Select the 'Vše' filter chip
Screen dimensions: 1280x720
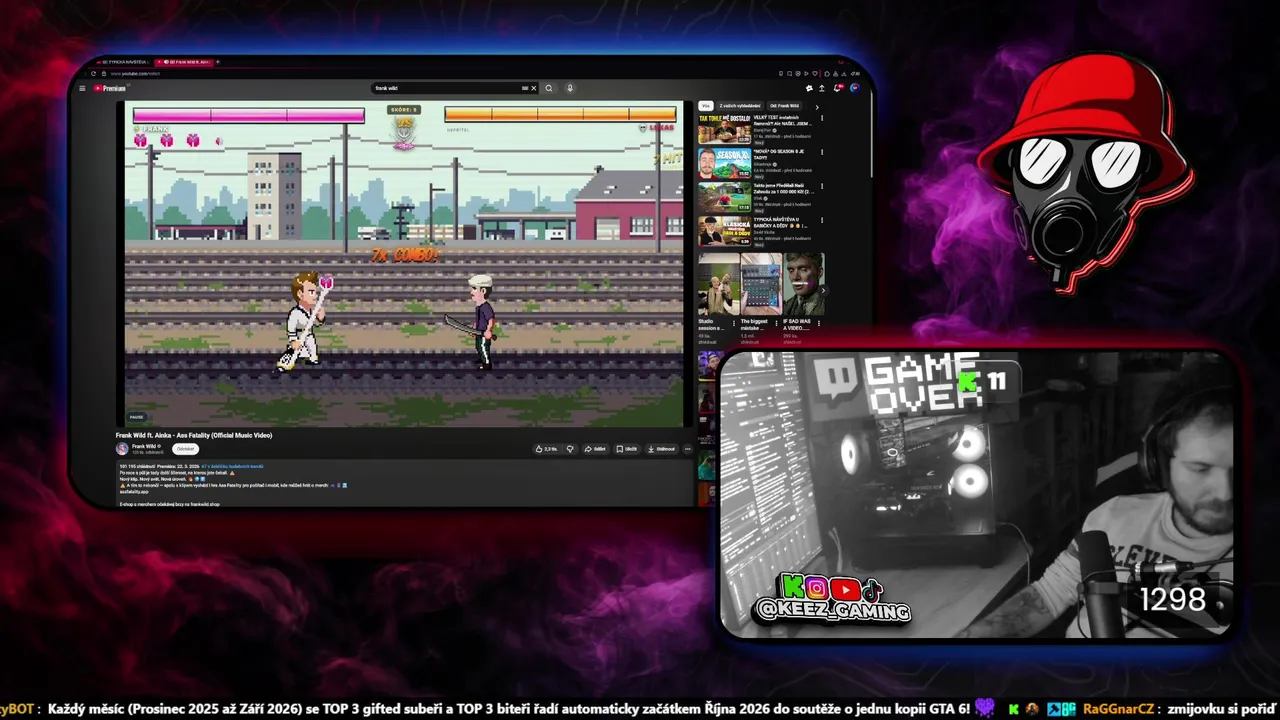point(705,106)
